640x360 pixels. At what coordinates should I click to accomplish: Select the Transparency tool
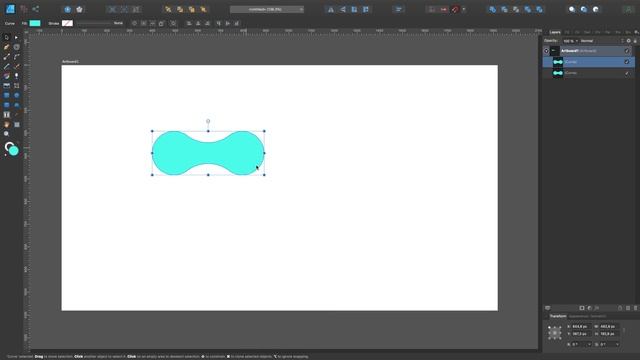point(16,76)
